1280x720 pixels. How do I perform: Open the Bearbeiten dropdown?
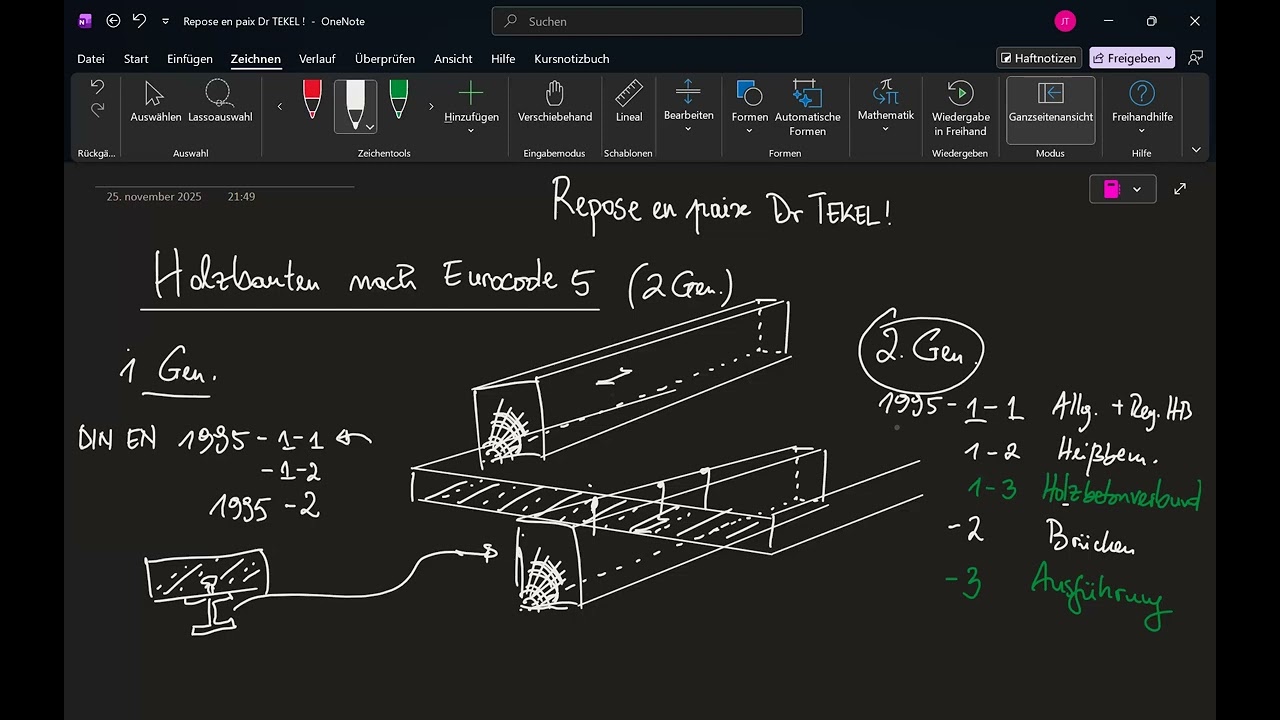coord(688,106)
